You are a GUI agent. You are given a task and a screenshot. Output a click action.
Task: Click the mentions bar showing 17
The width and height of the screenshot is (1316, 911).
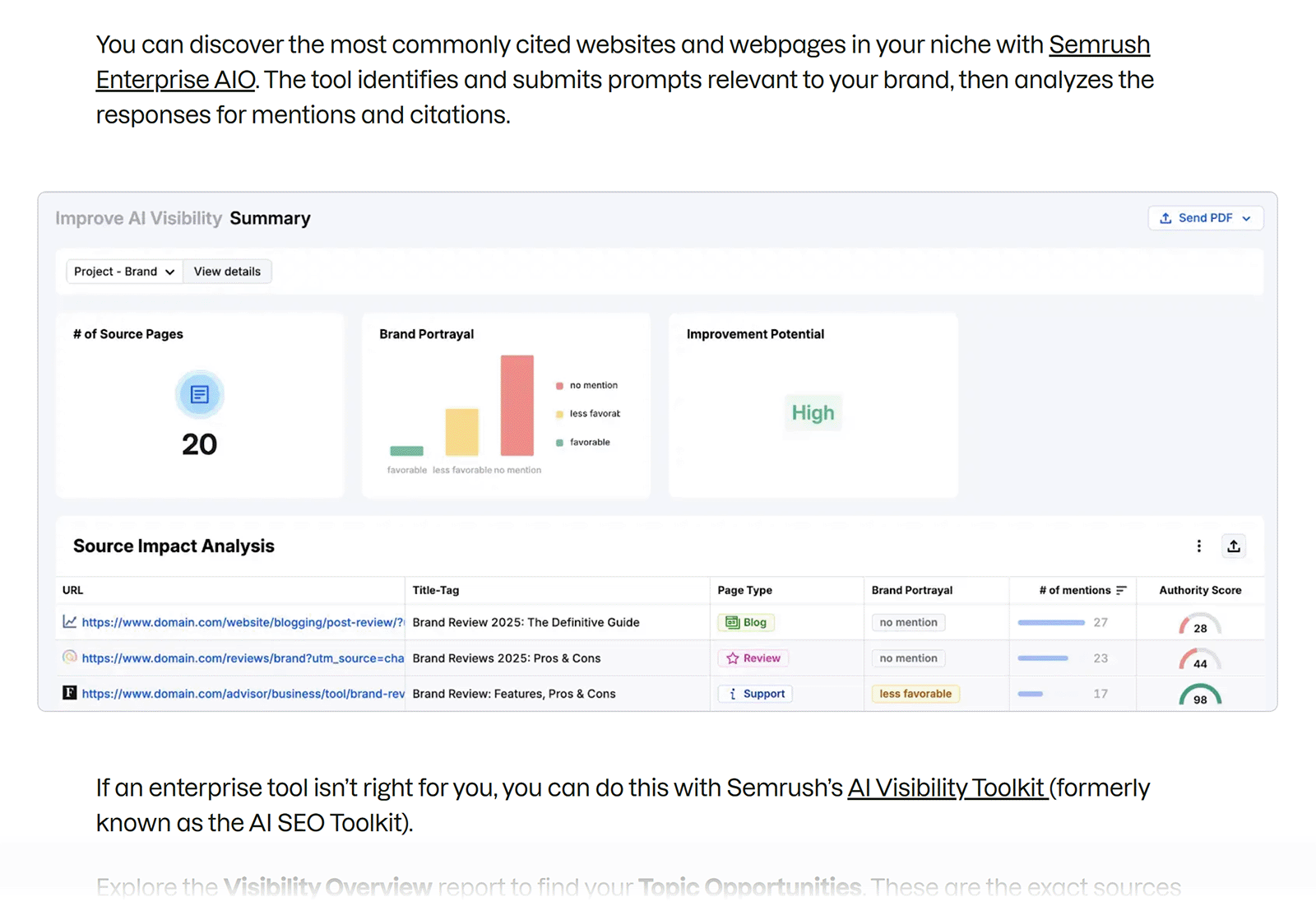coord(1031,694)
